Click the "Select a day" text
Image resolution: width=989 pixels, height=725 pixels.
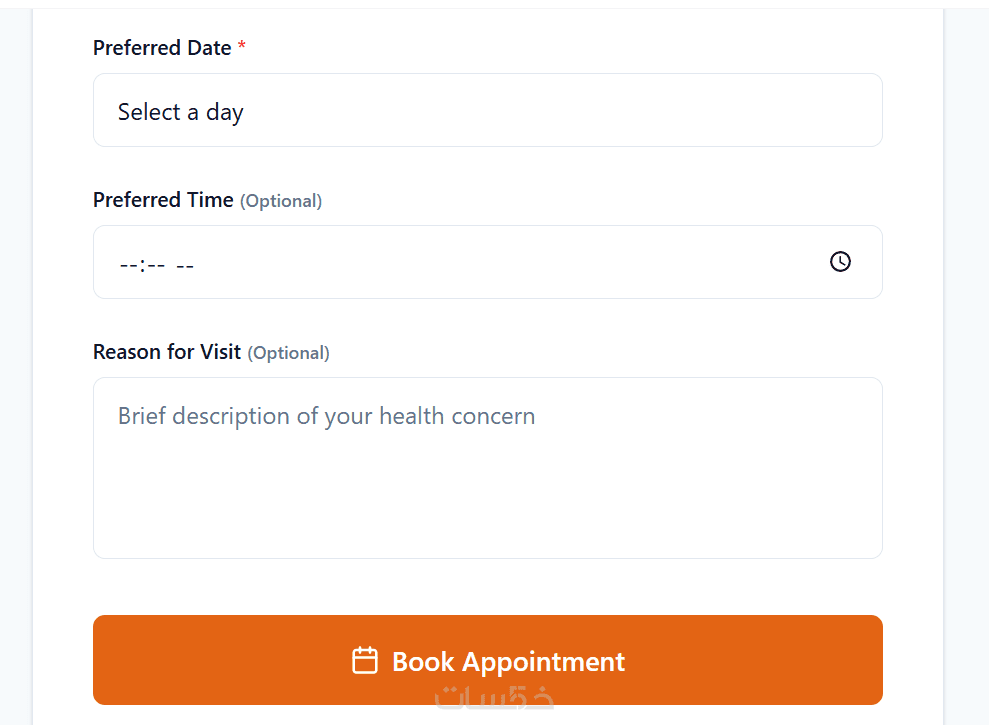pos(181,112)
